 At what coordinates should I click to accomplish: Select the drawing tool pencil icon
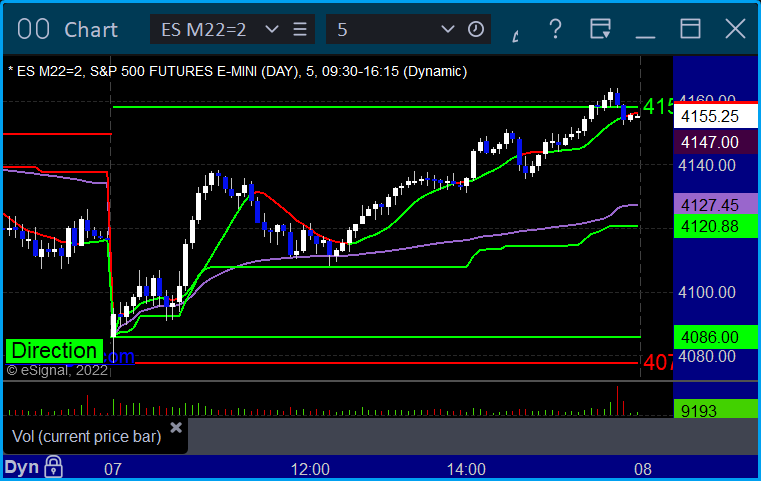(x=516, y=35)
